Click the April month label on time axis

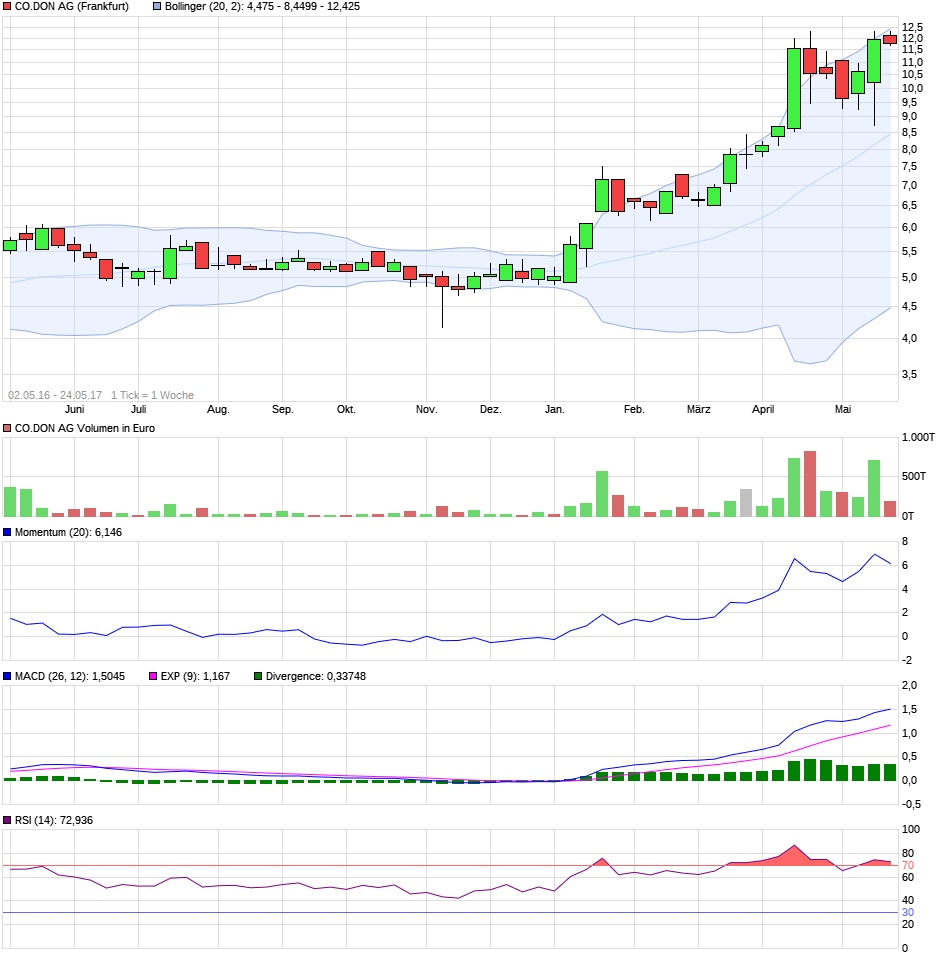coord(763,409)
